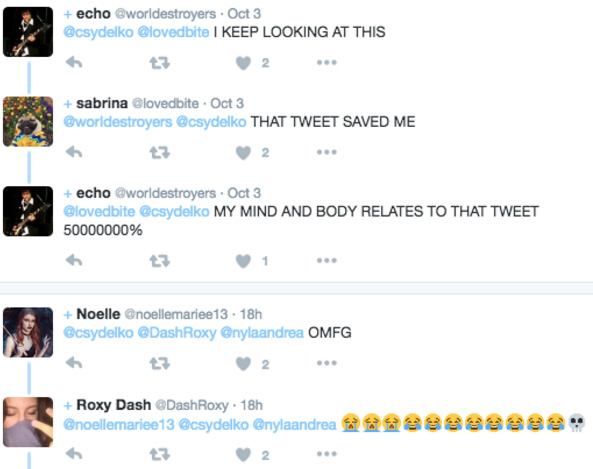Retweet Noelle's OMFG tweet
Image resolution: width=593 pixels, height=469 pixels.
coord(160,364)
